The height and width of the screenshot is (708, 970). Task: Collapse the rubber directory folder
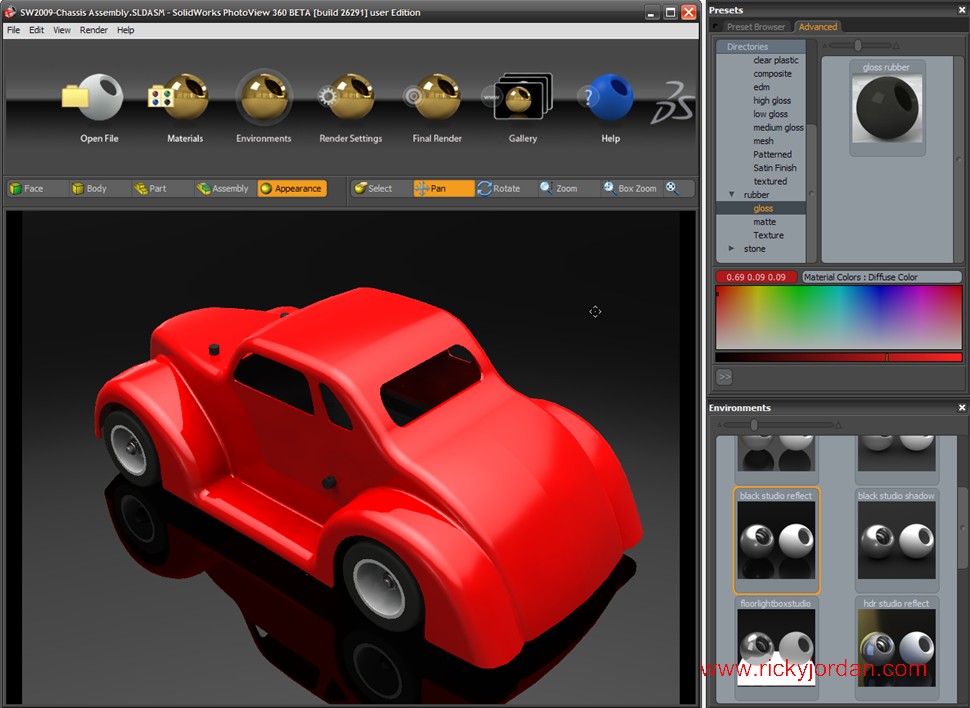point(732,195)
